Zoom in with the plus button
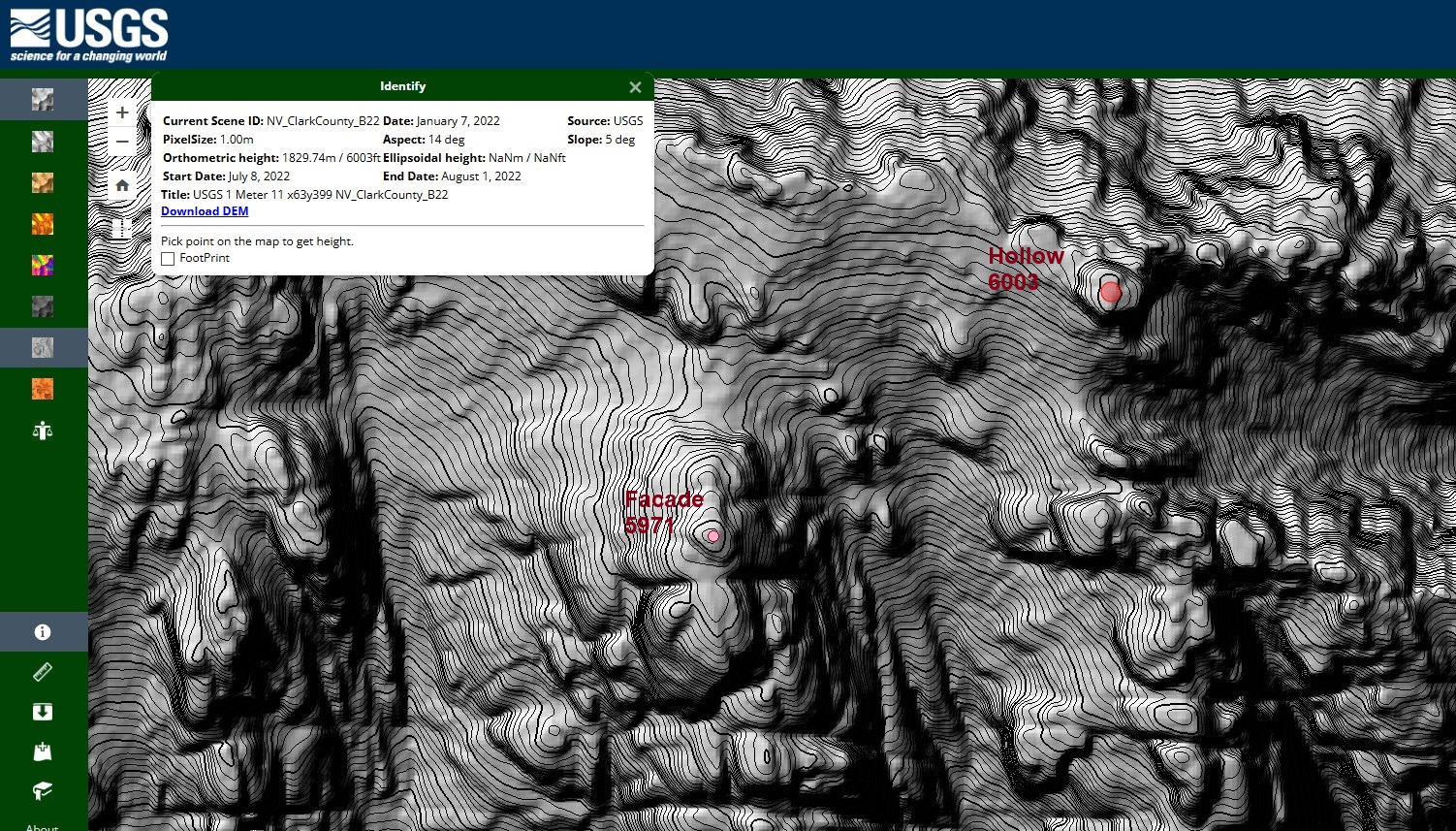Screen dimensions: 1456x831 (122, 112)
